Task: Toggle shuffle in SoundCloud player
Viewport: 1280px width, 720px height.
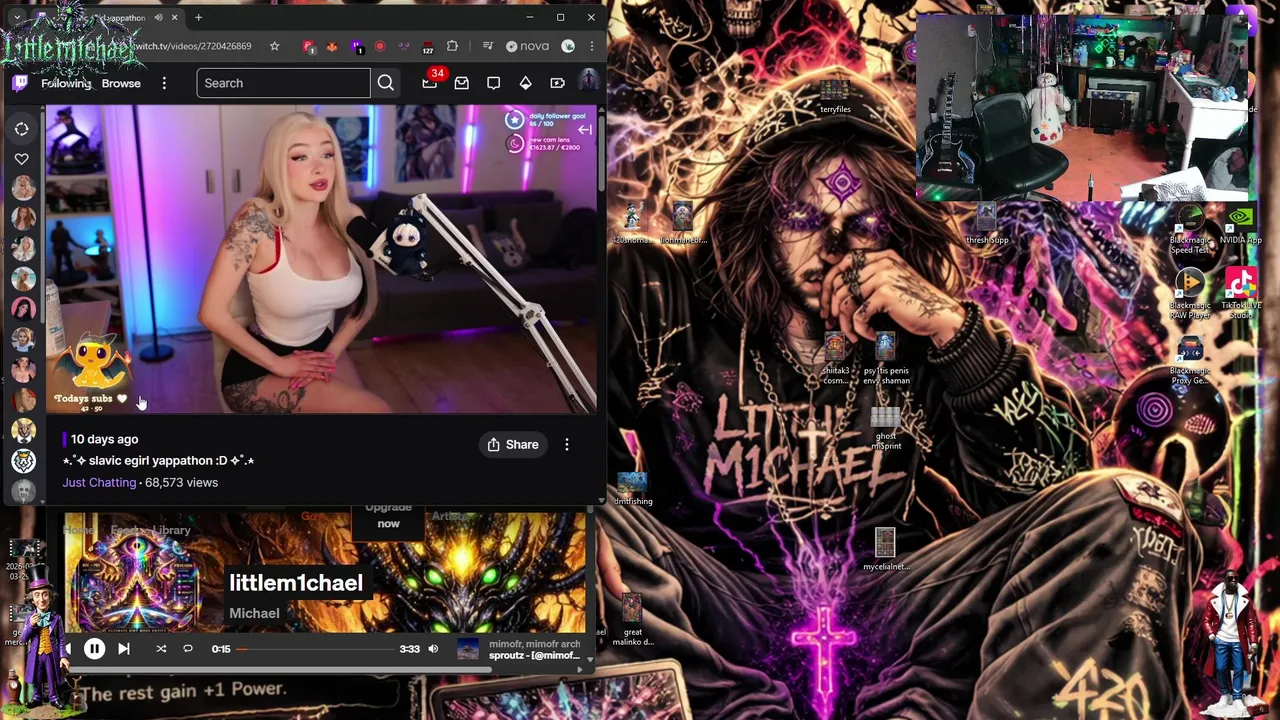Action: coord(161,649)
